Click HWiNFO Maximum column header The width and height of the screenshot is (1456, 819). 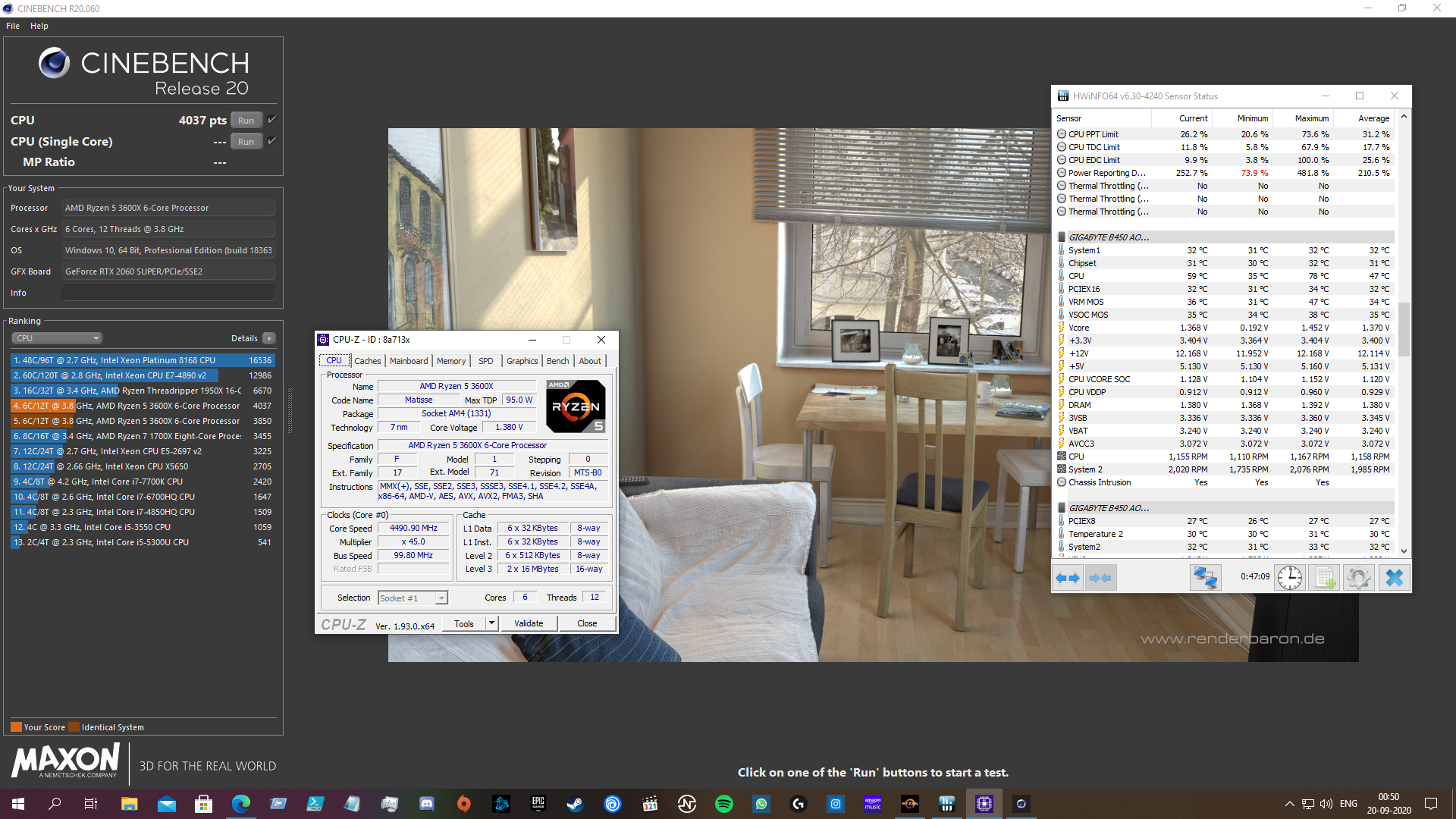tap(1303, 118)
